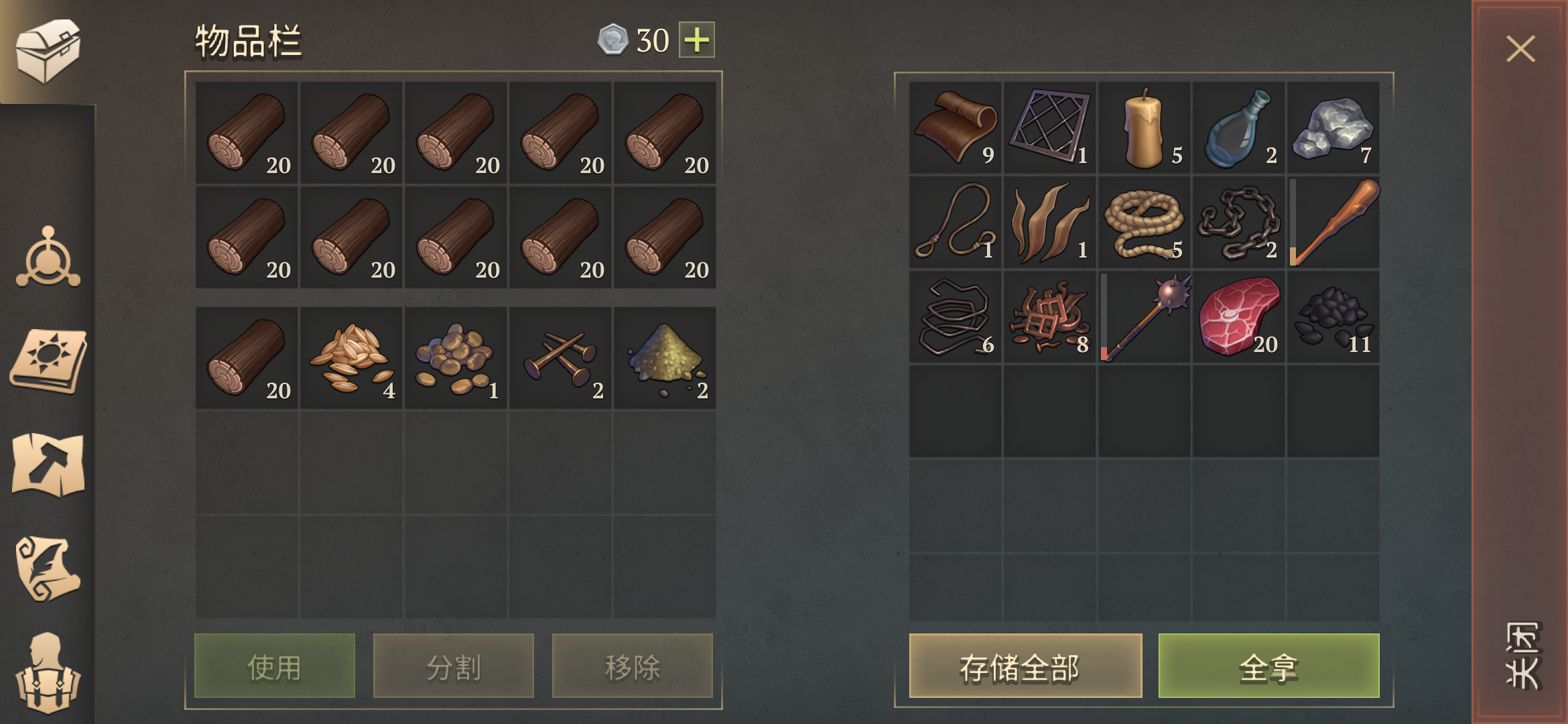Open the crafting wheel sidebar icon
This screenshot has width=1568, height=724.
tap(48, 257)
